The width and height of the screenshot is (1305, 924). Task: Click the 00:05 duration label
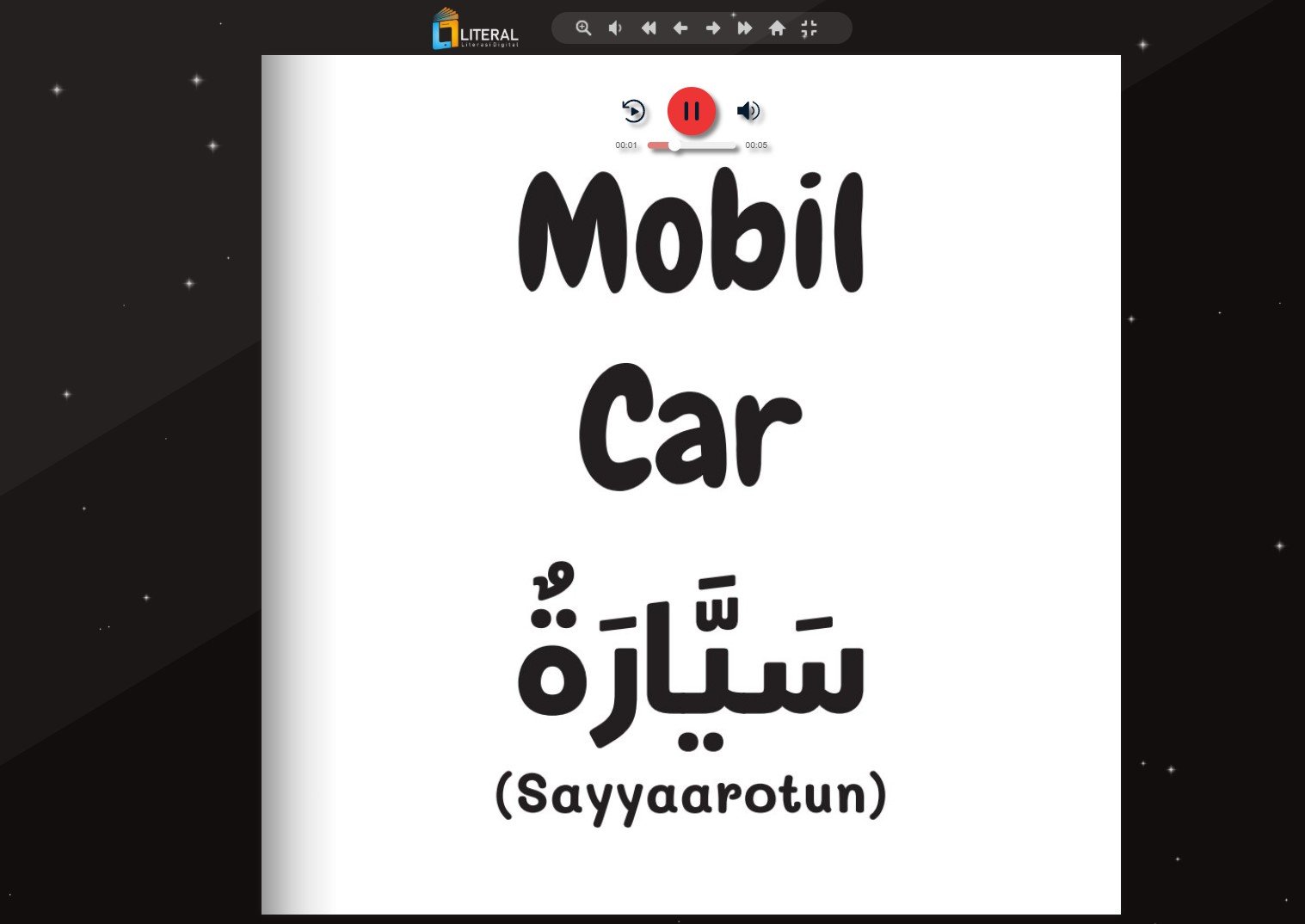756,145
